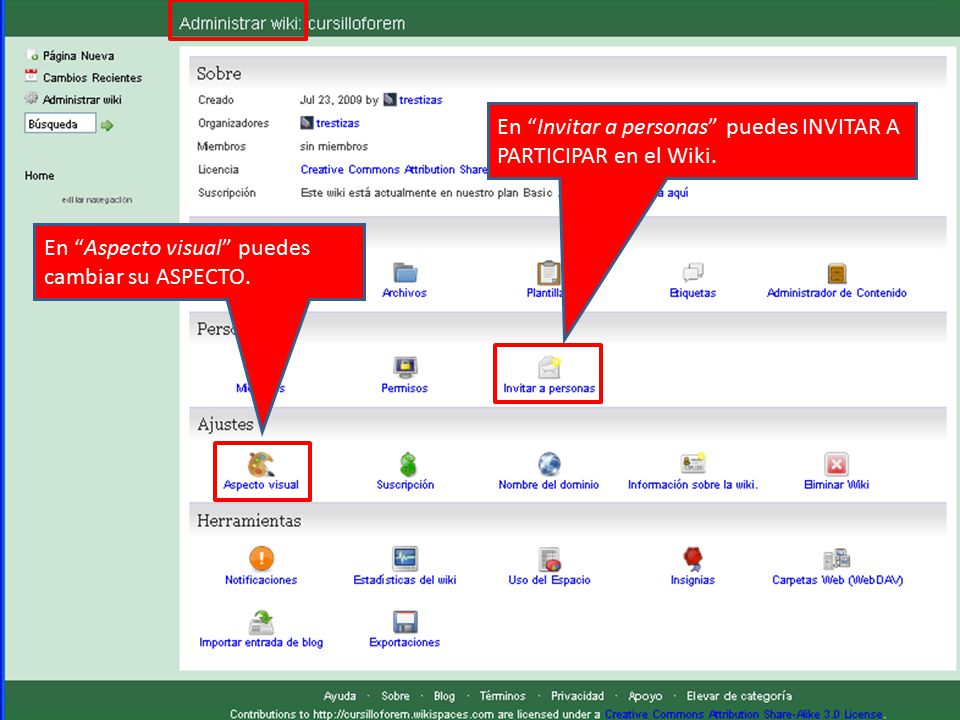The image size is (960, 720).
Task: Click the aquí link in Suscripción row
Action: (x=677, y=193)
